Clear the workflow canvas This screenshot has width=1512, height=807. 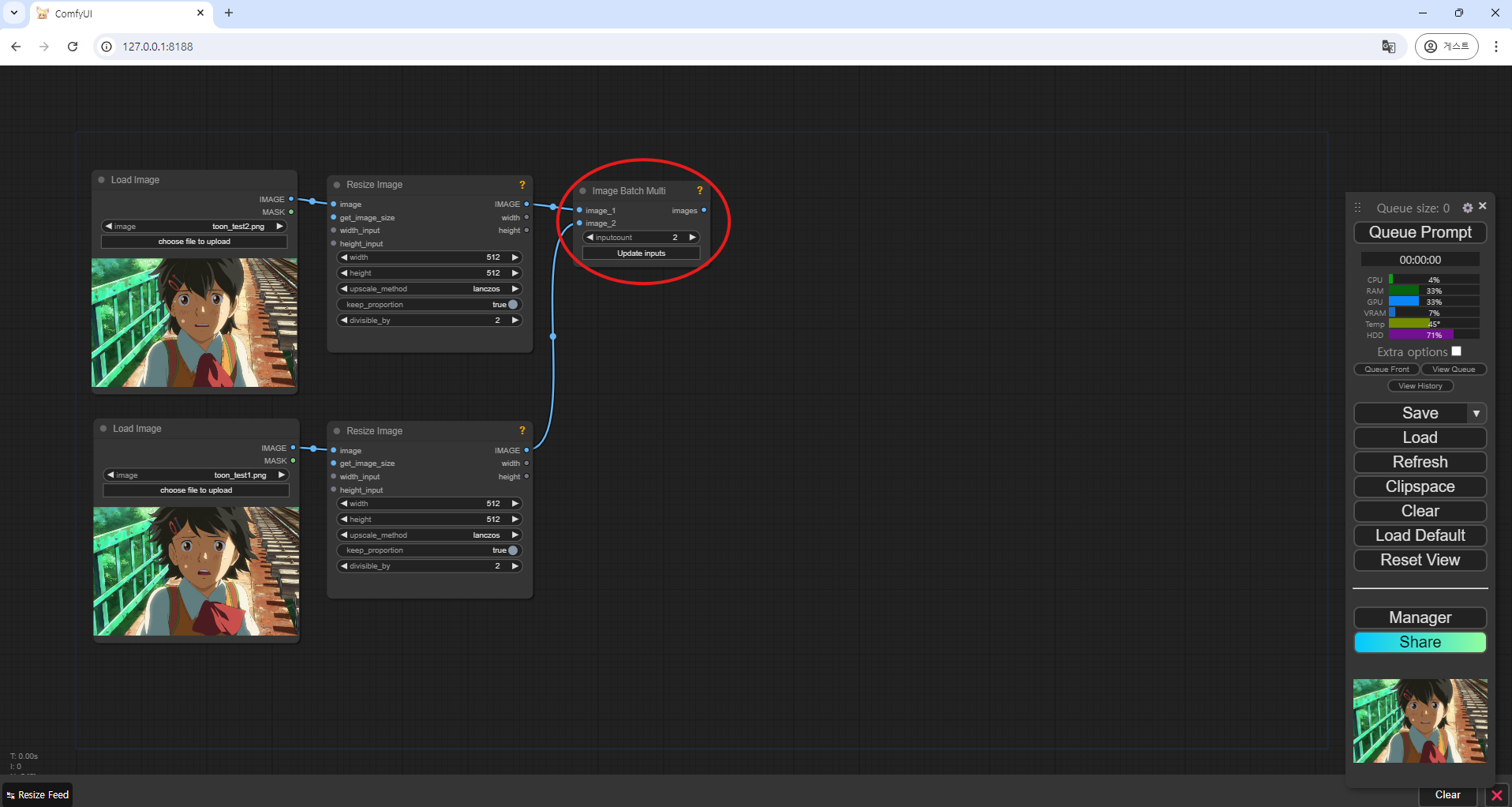[x=1420, y=511]
